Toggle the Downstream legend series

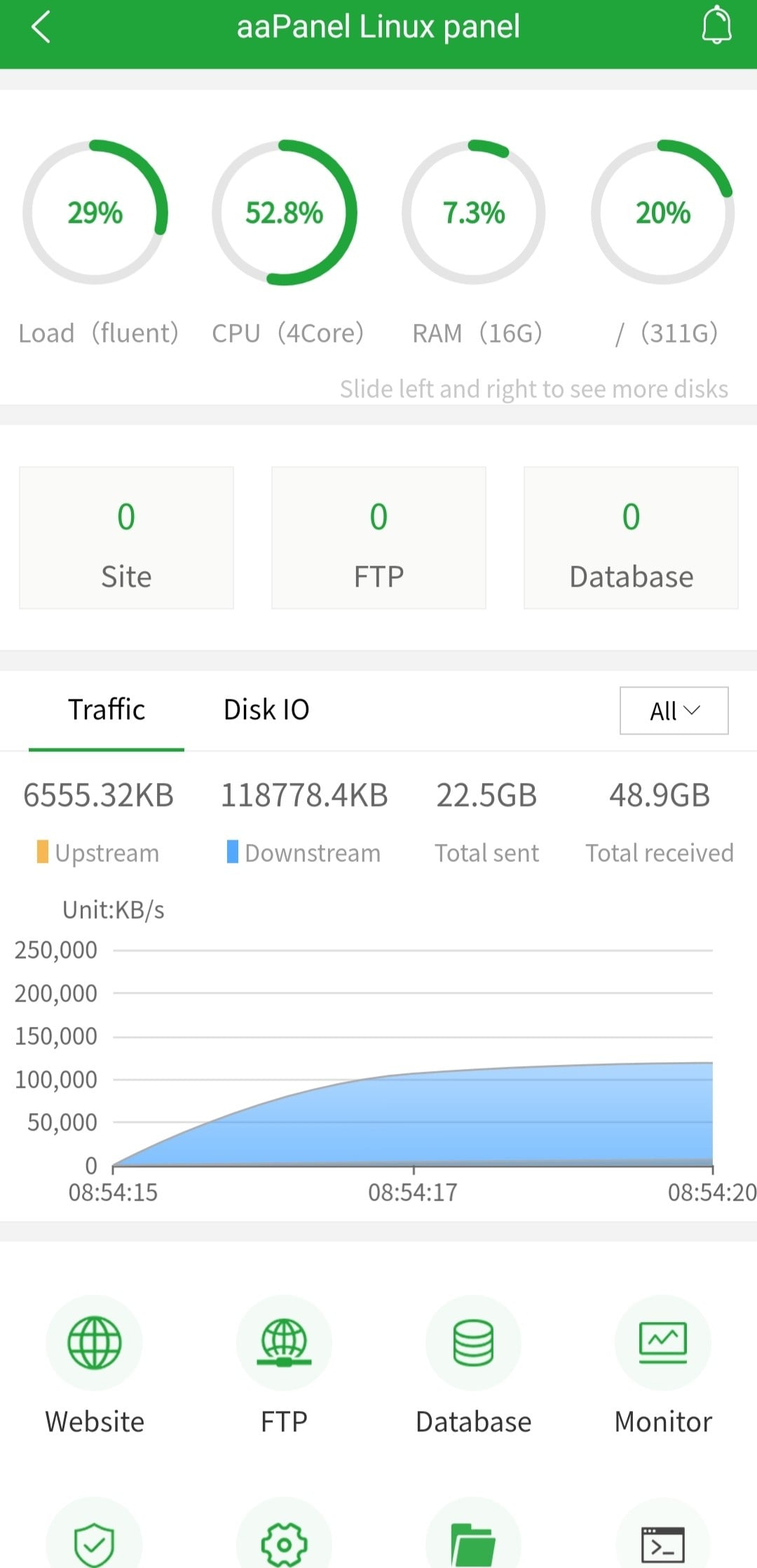[x=304, y=853]
